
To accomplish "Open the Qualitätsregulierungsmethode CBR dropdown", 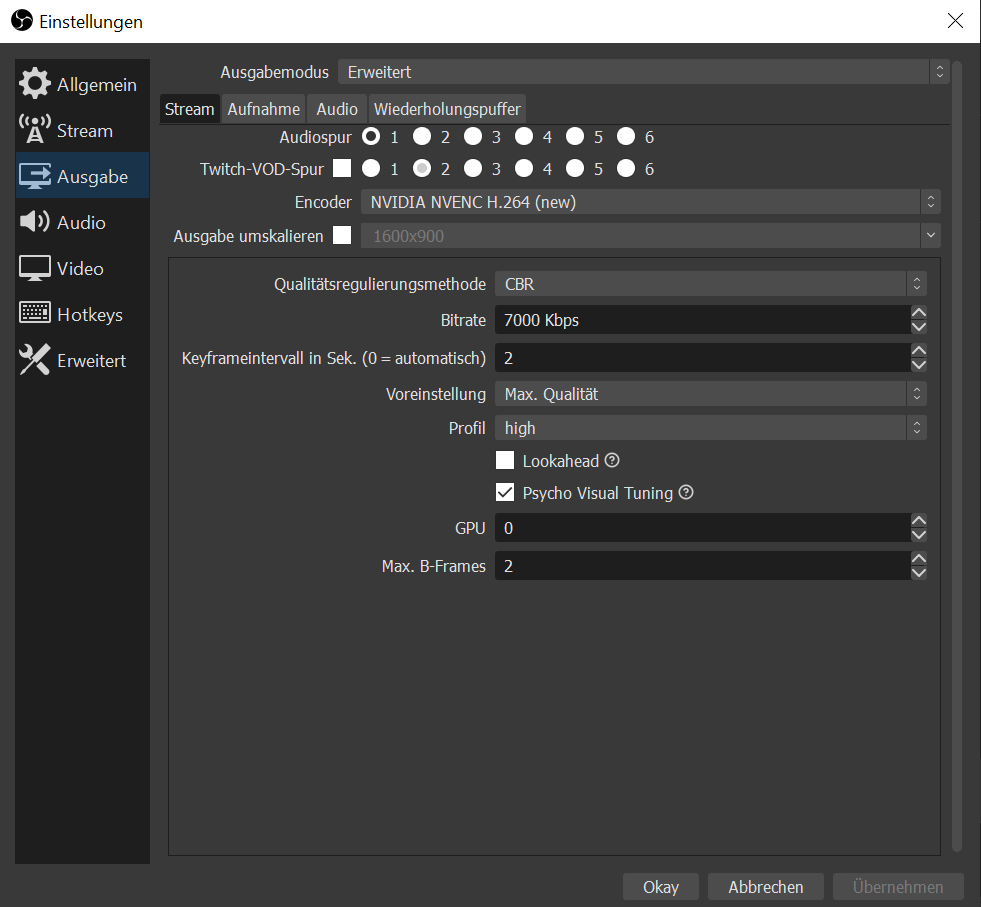I will click(x=710, y=284).
